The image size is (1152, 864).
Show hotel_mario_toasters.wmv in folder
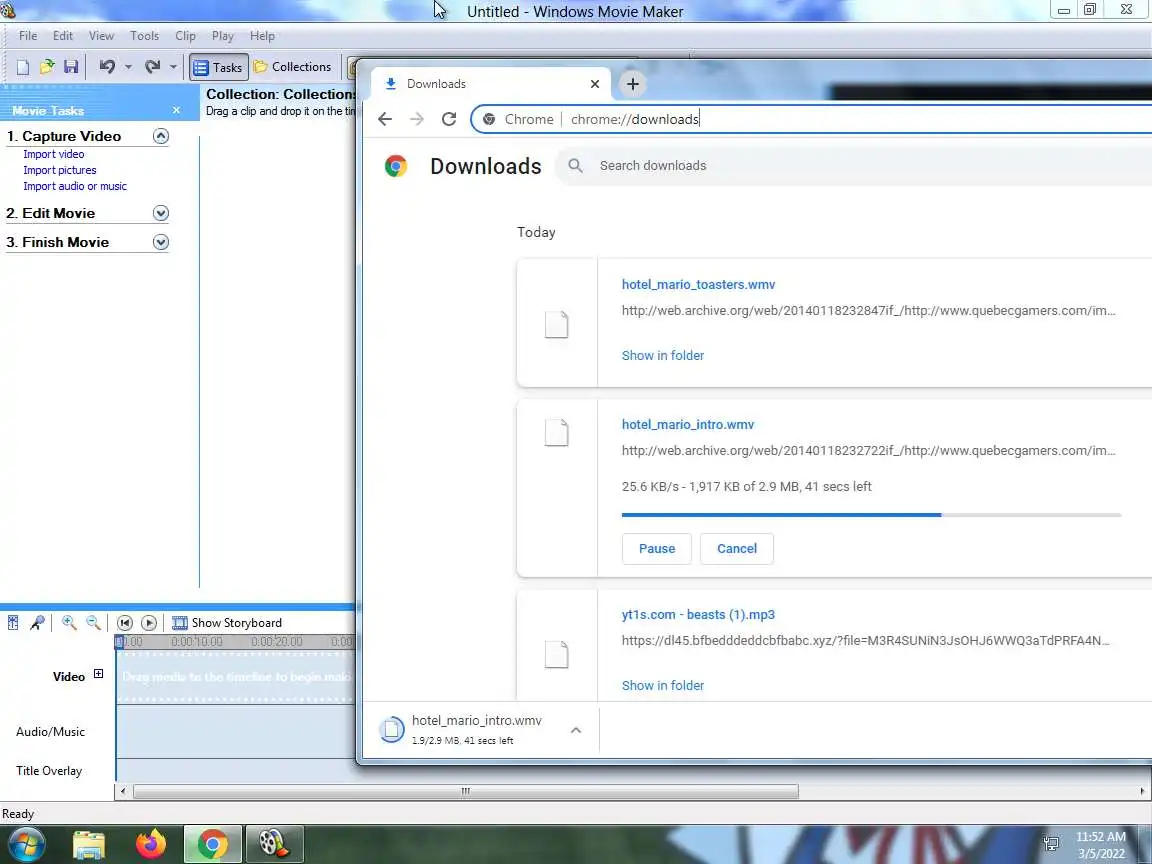663,356
